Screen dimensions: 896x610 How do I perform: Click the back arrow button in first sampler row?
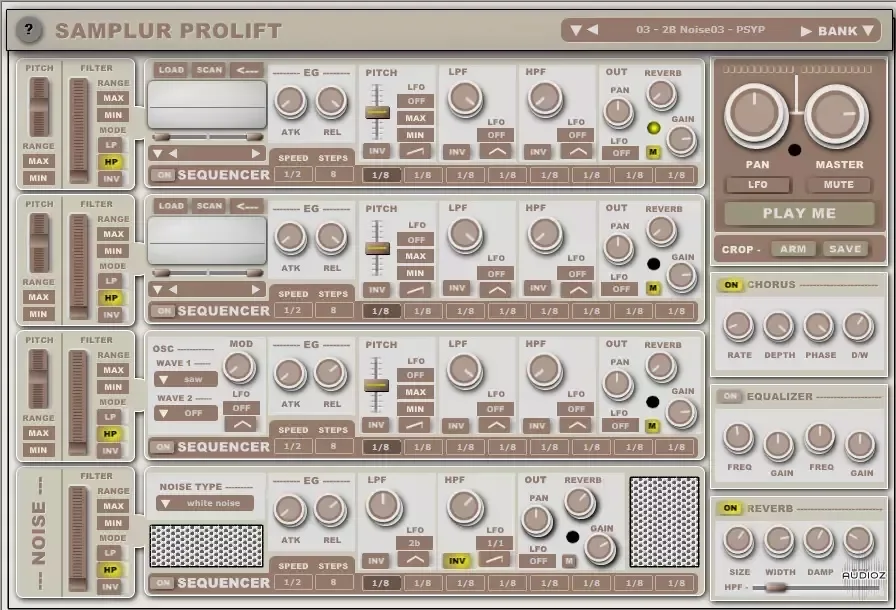247,70
